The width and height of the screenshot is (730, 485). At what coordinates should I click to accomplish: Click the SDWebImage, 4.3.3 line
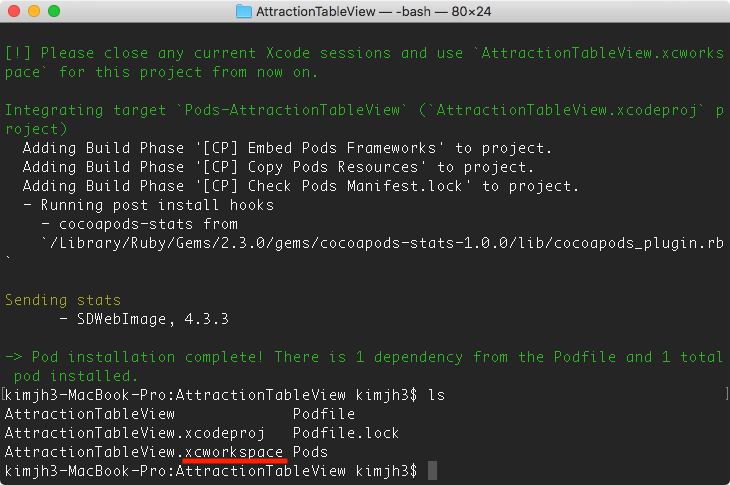coord(144,319)
